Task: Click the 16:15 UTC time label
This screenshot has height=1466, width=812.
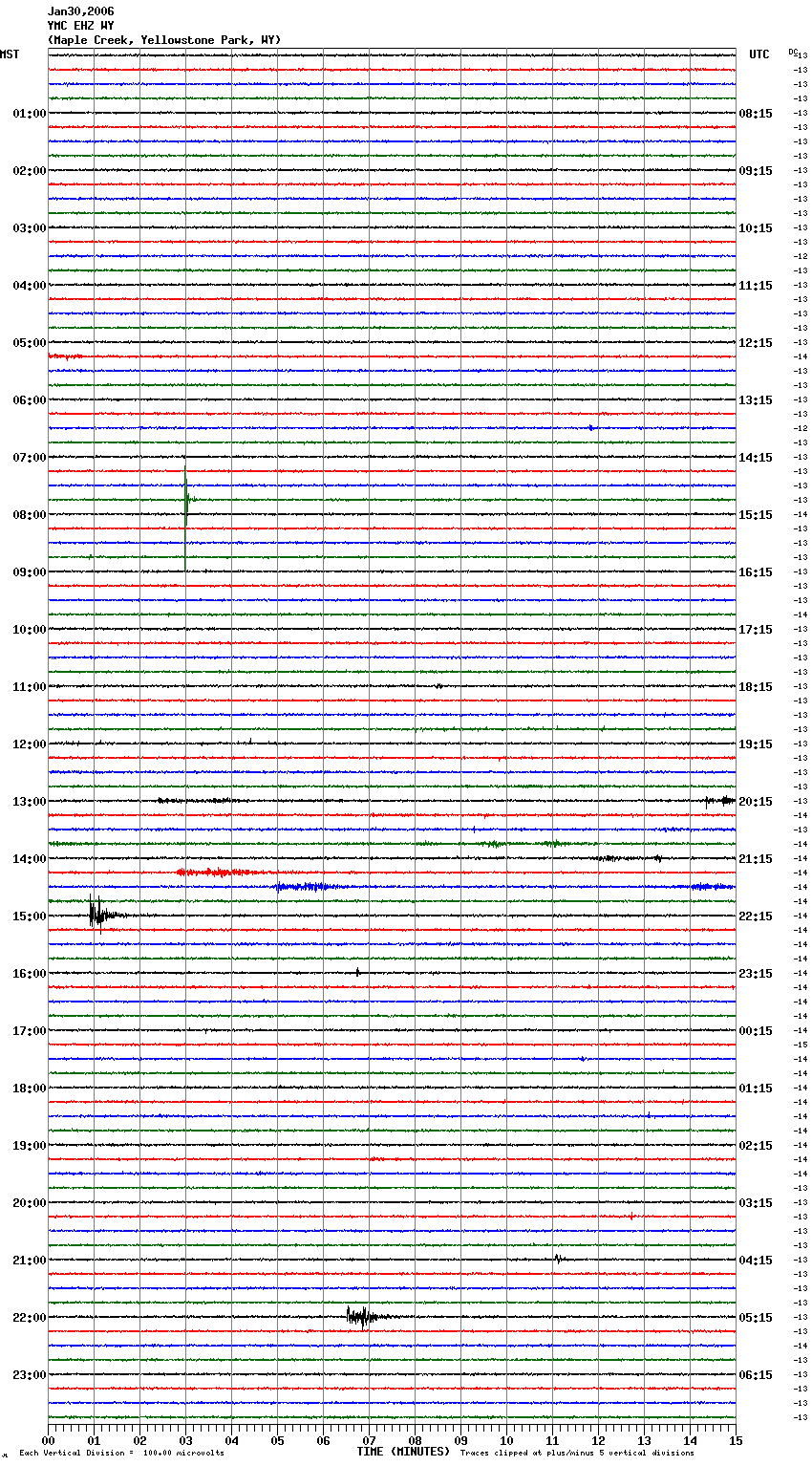Action: tap(756, 572)
